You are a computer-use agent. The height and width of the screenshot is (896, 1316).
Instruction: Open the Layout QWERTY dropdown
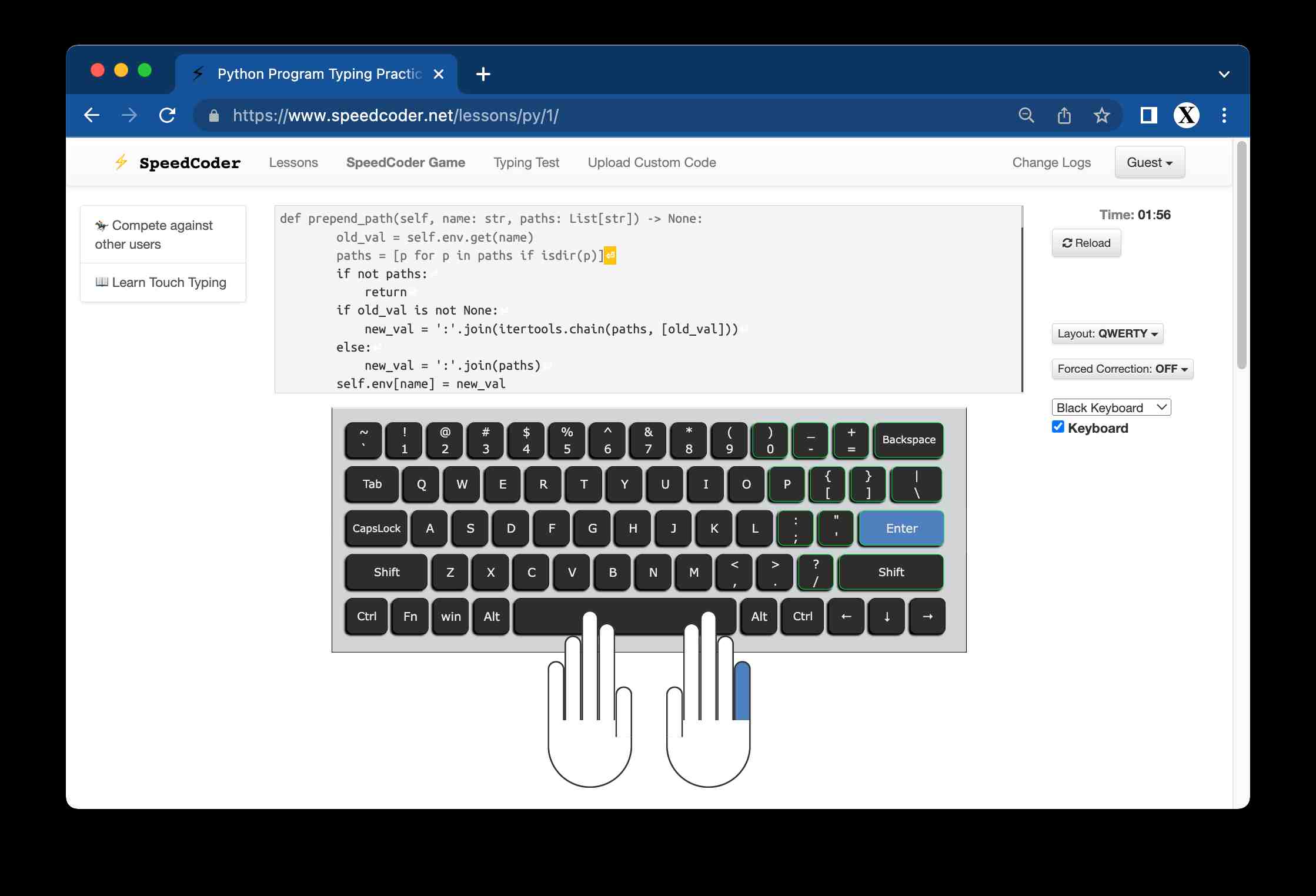[x=1107, y=333]
